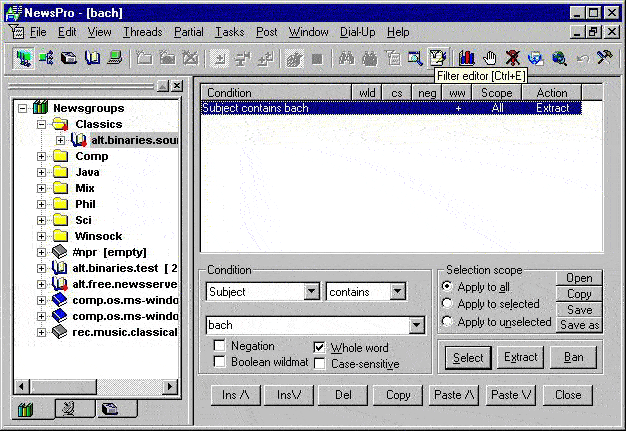Click the black box toolbar icon
This screenshot has height=431, width=626.
(x=69, y=58)
